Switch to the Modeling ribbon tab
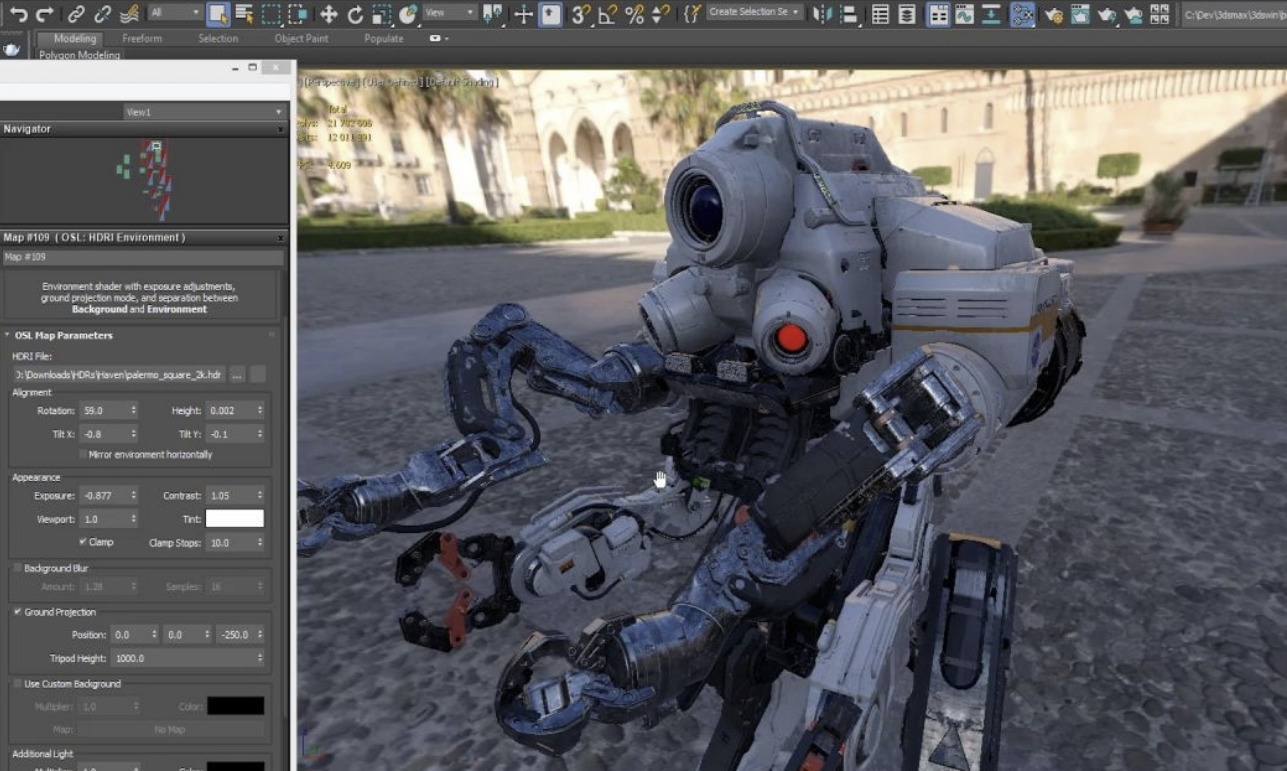This screenshot has width=1287, height=771. (75, 38)
